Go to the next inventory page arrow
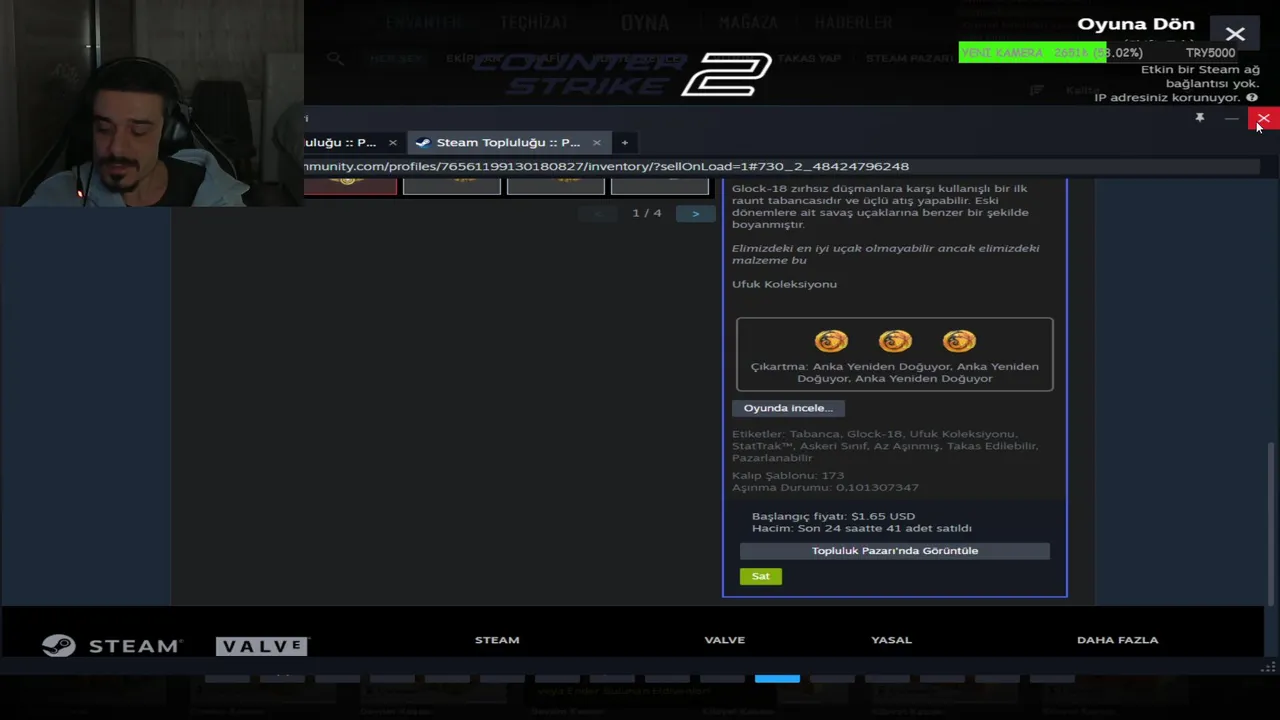The height and width of the screenshot is (720, 1280). 695,213
